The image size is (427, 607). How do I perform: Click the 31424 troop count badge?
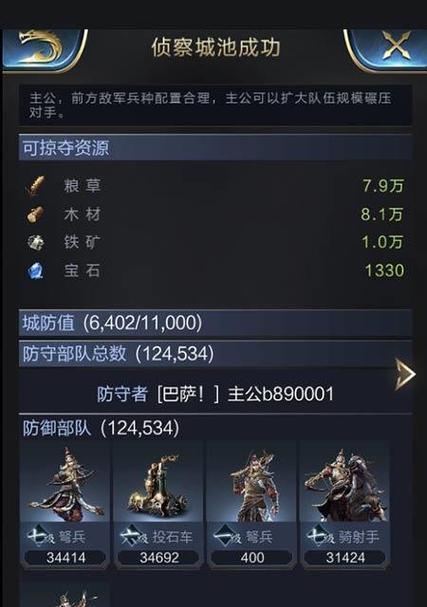pos(345,558)
